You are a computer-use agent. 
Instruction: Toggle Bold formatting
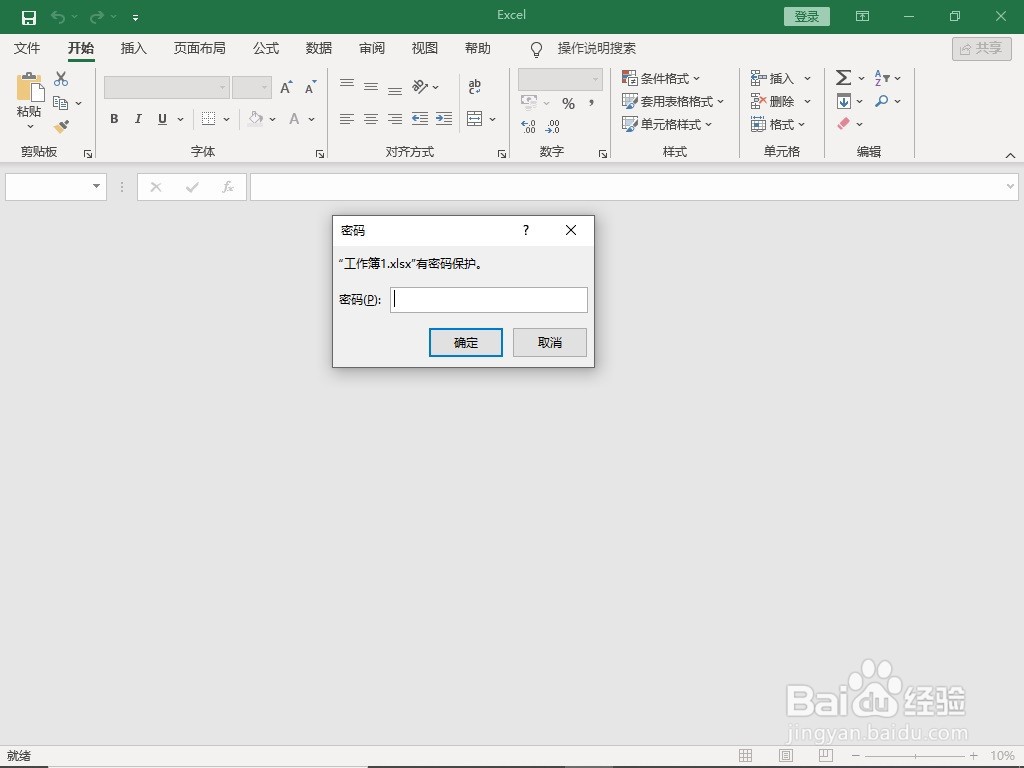(114, 119)
